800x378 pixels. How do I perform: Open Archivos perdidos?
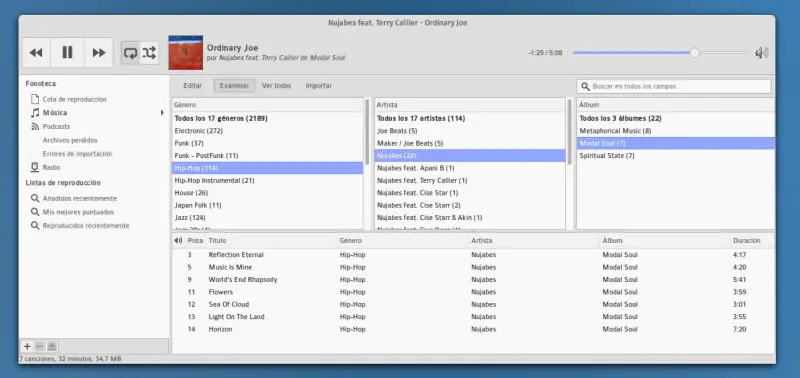tap(70, 140)
